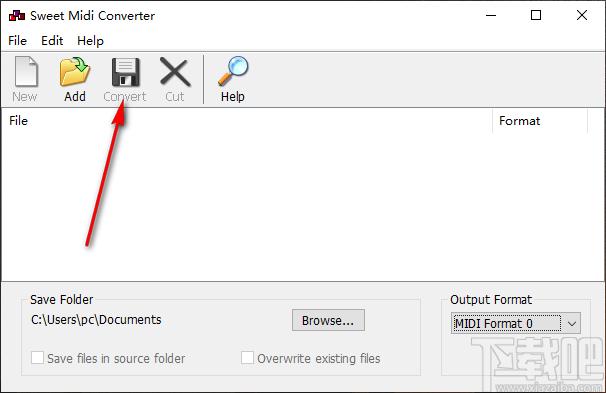This screenshot has width=606, height=393.
Task: Open the Help menu in menu bar
Action: pos(90,41)
